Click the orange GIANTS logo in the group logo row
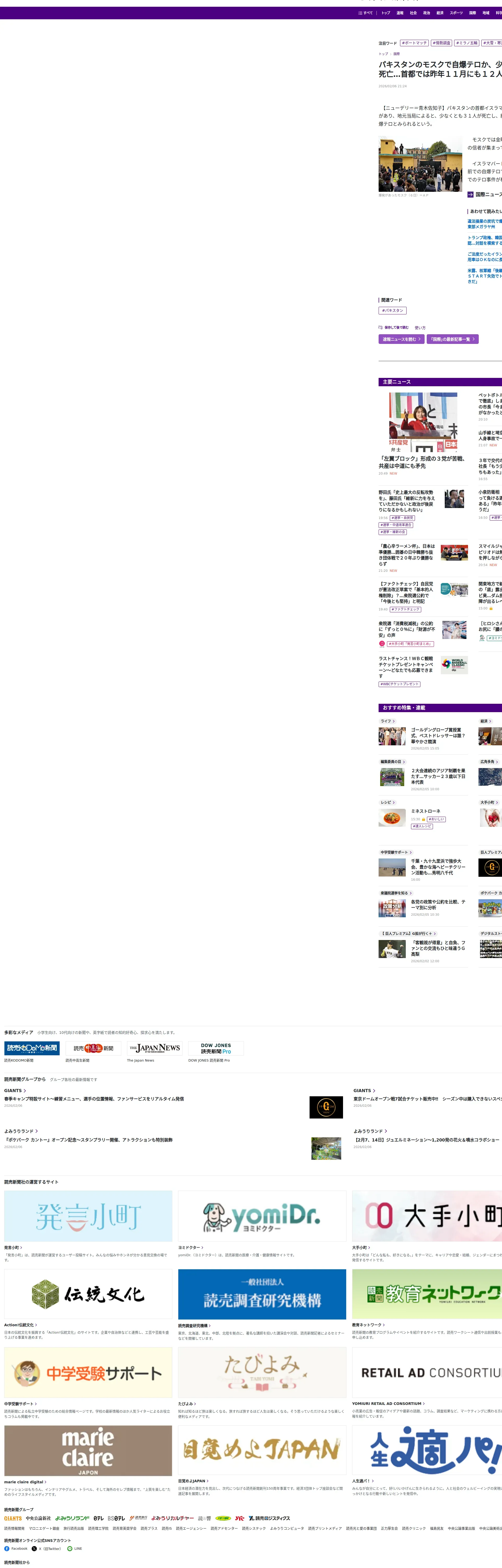This screenshot has height=1568, width=502. pos(13,1518)
